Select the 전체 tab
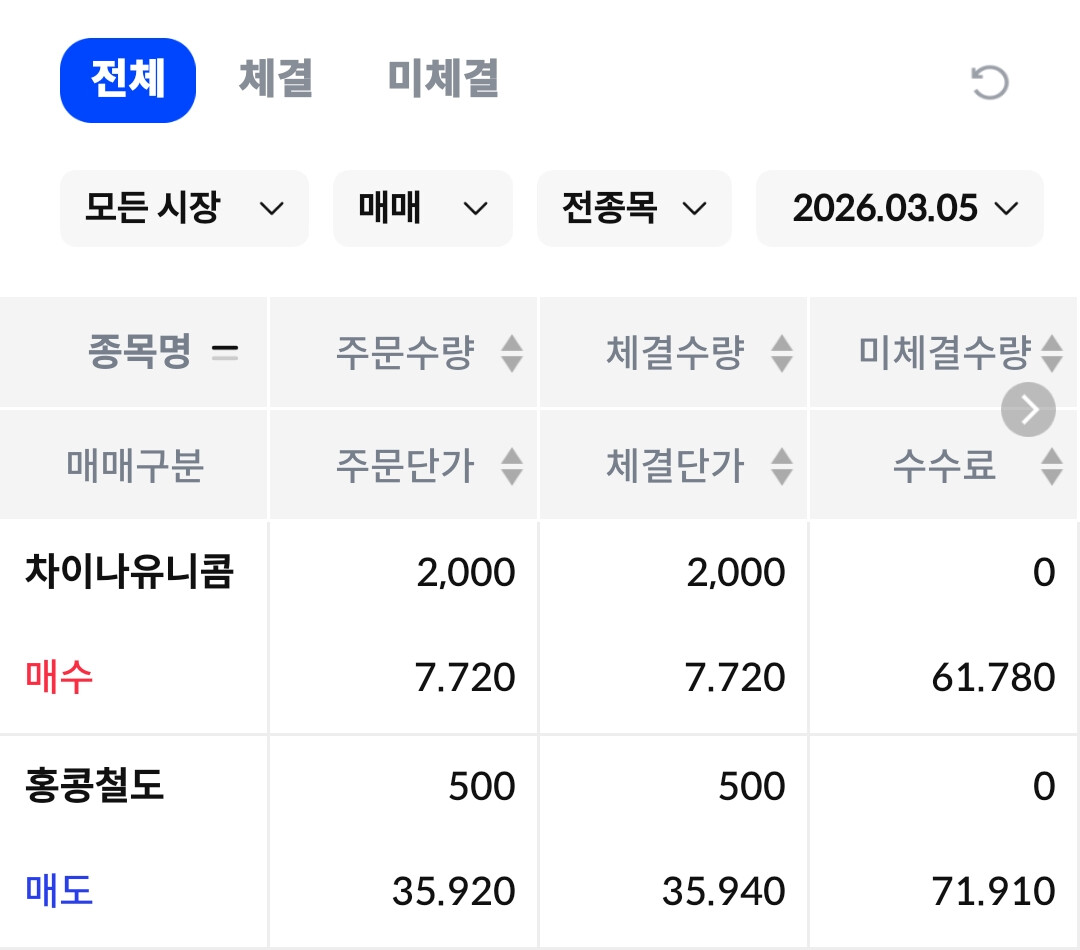This screenshot has height=950, width=1080. tap(128, 80)
